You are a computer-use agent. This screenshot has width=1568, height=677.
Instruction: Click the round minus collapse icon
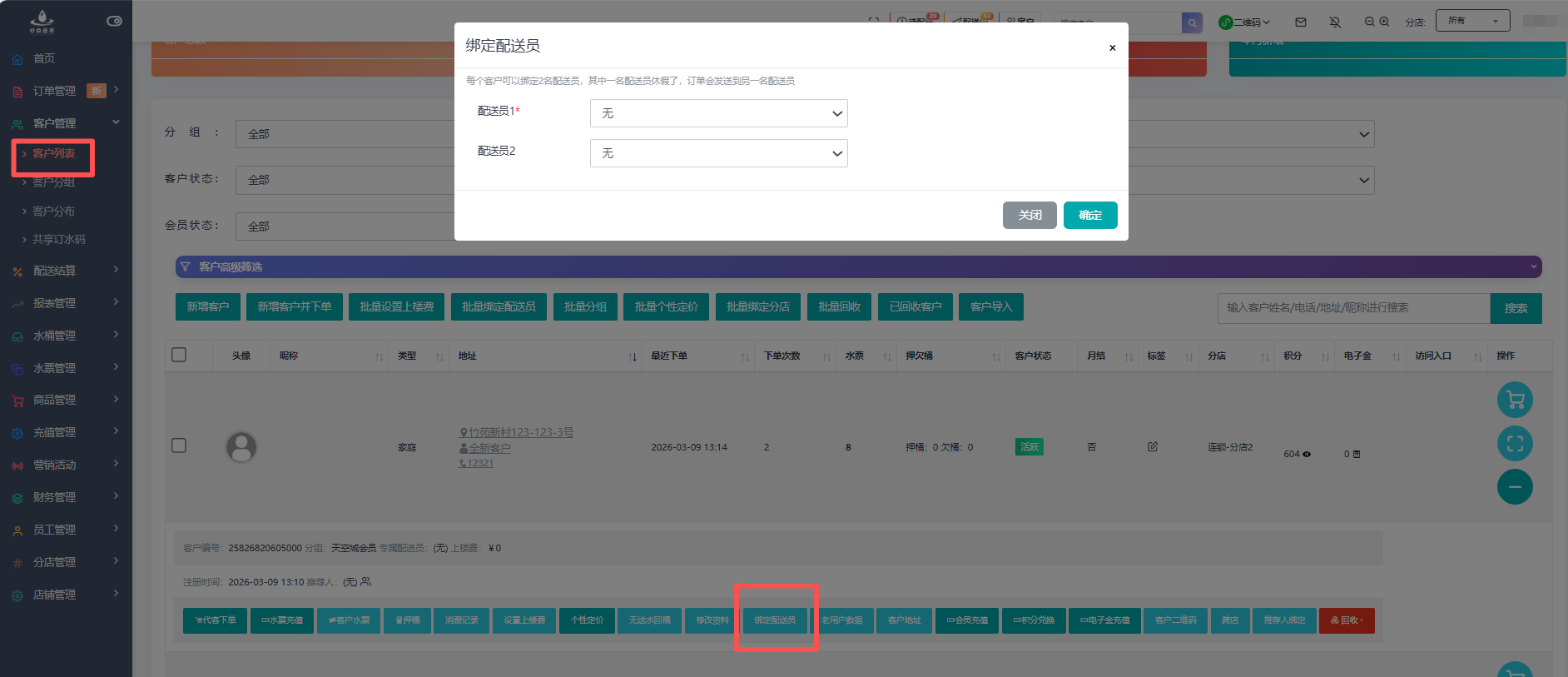1515,487
